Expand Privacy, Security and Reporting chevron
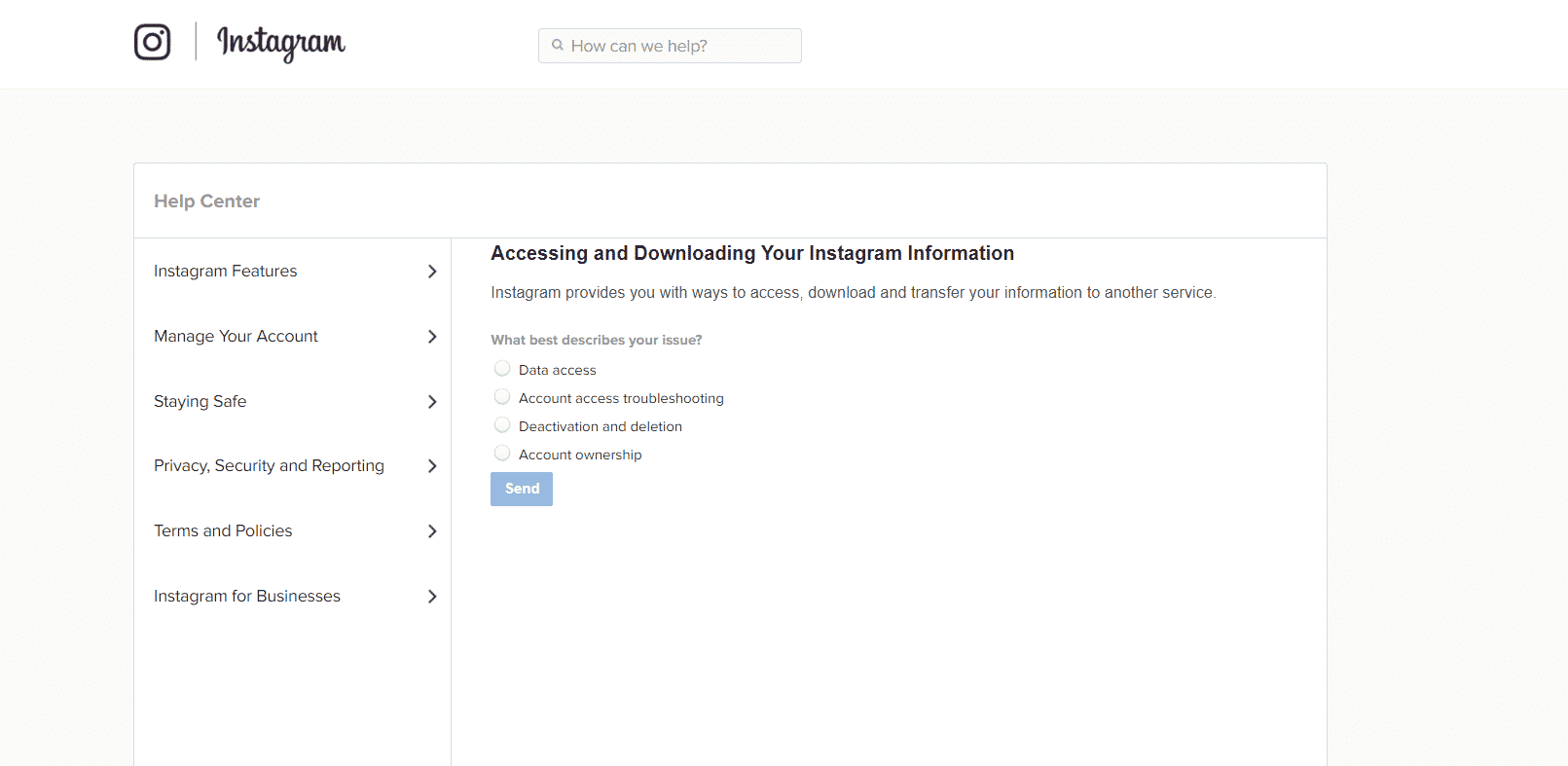Image resolution: width=1568 pixels, height=766 pixels. click(x=432, y=466)
